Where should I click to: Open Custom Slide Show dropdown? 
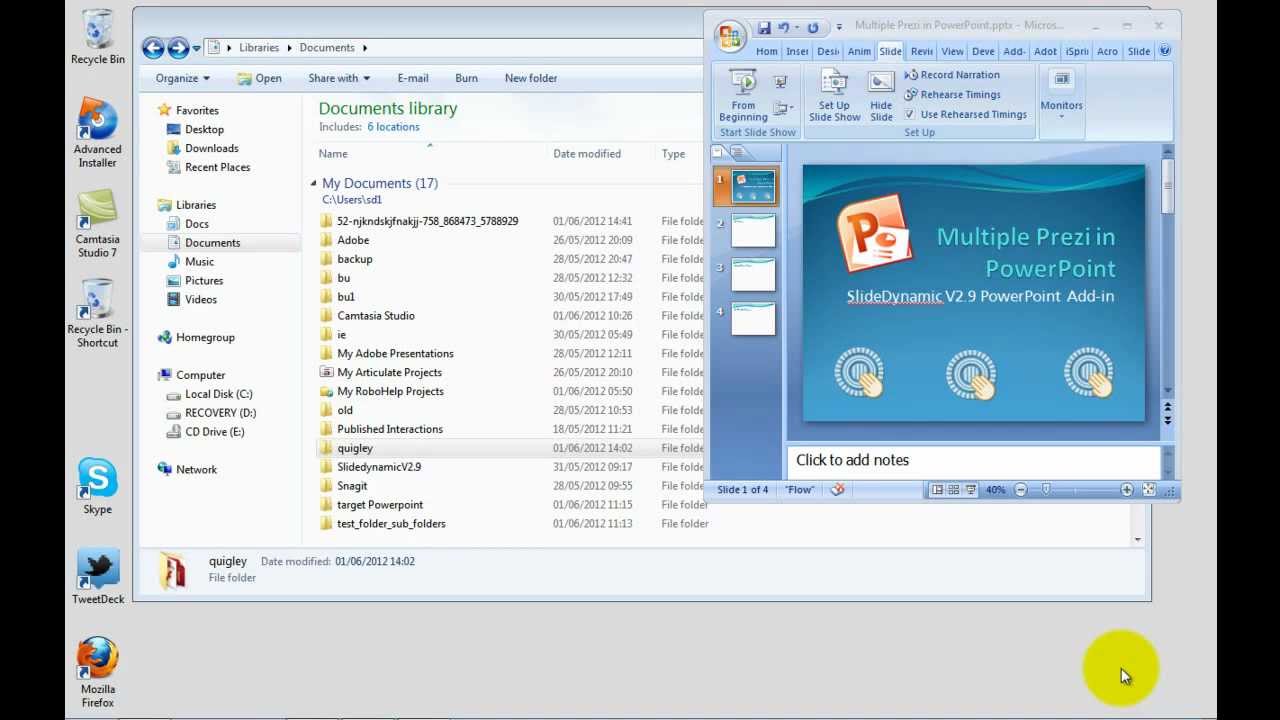point(783,107)
